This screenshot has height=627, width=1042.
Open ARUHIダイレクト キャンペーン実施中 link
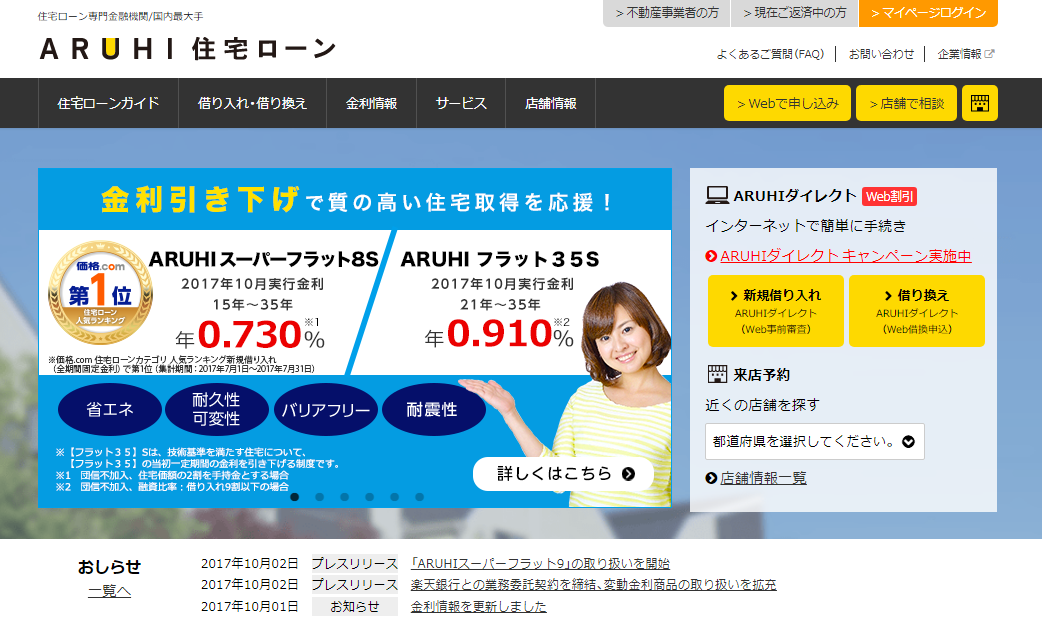point(845,256)
